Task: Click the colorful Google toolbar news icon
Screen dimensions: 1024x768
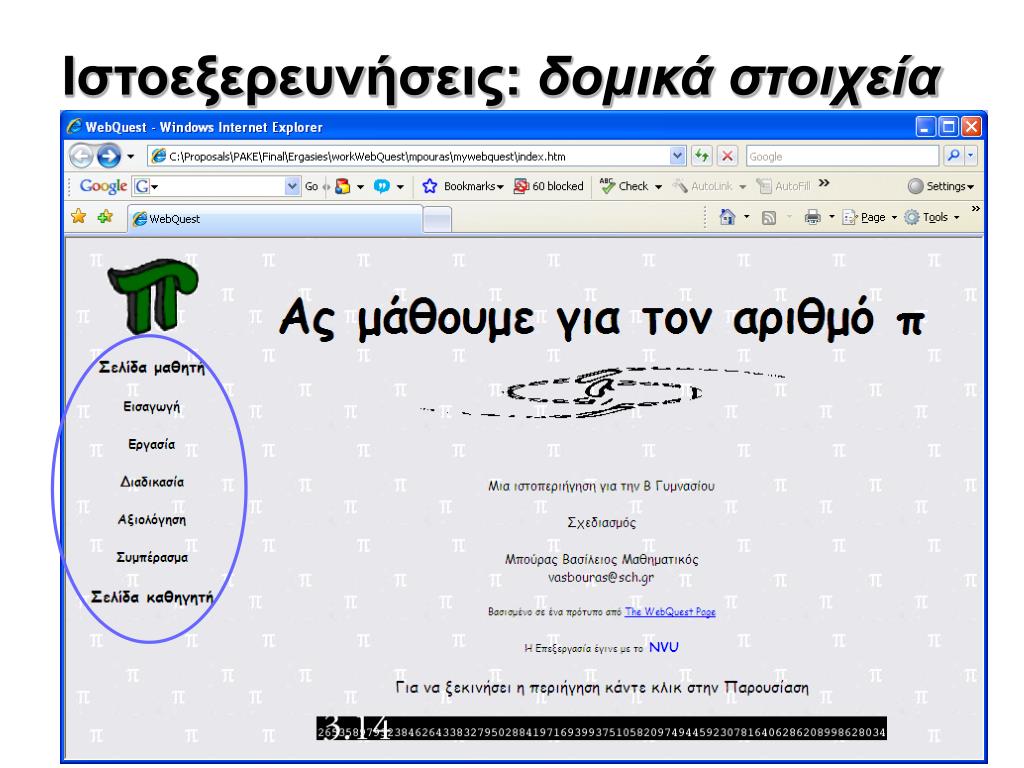Action: pos(342,187)
